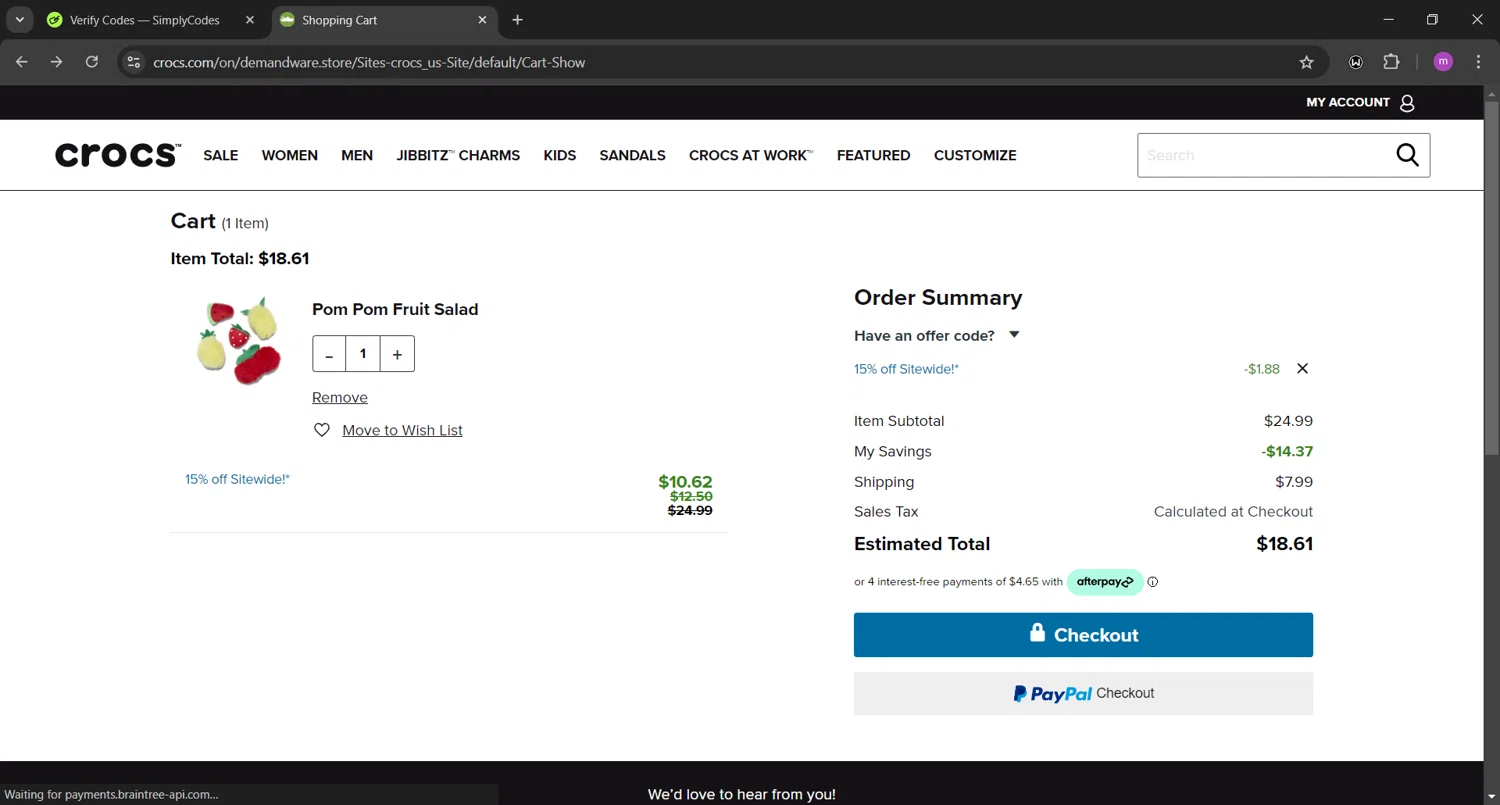Remove the 15% off Sitewide offer code

click(1302, 368)
